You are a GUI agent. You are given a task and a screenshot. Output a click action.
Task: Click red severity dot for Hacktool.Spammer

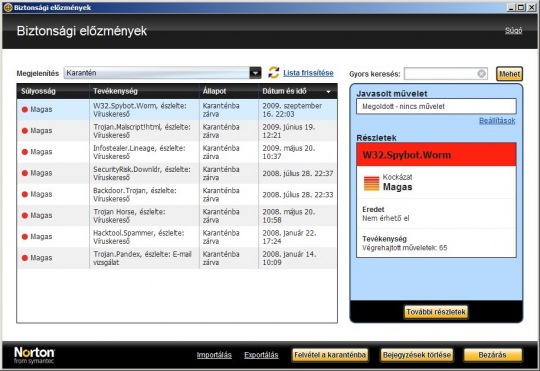click(x=25, y=237)
